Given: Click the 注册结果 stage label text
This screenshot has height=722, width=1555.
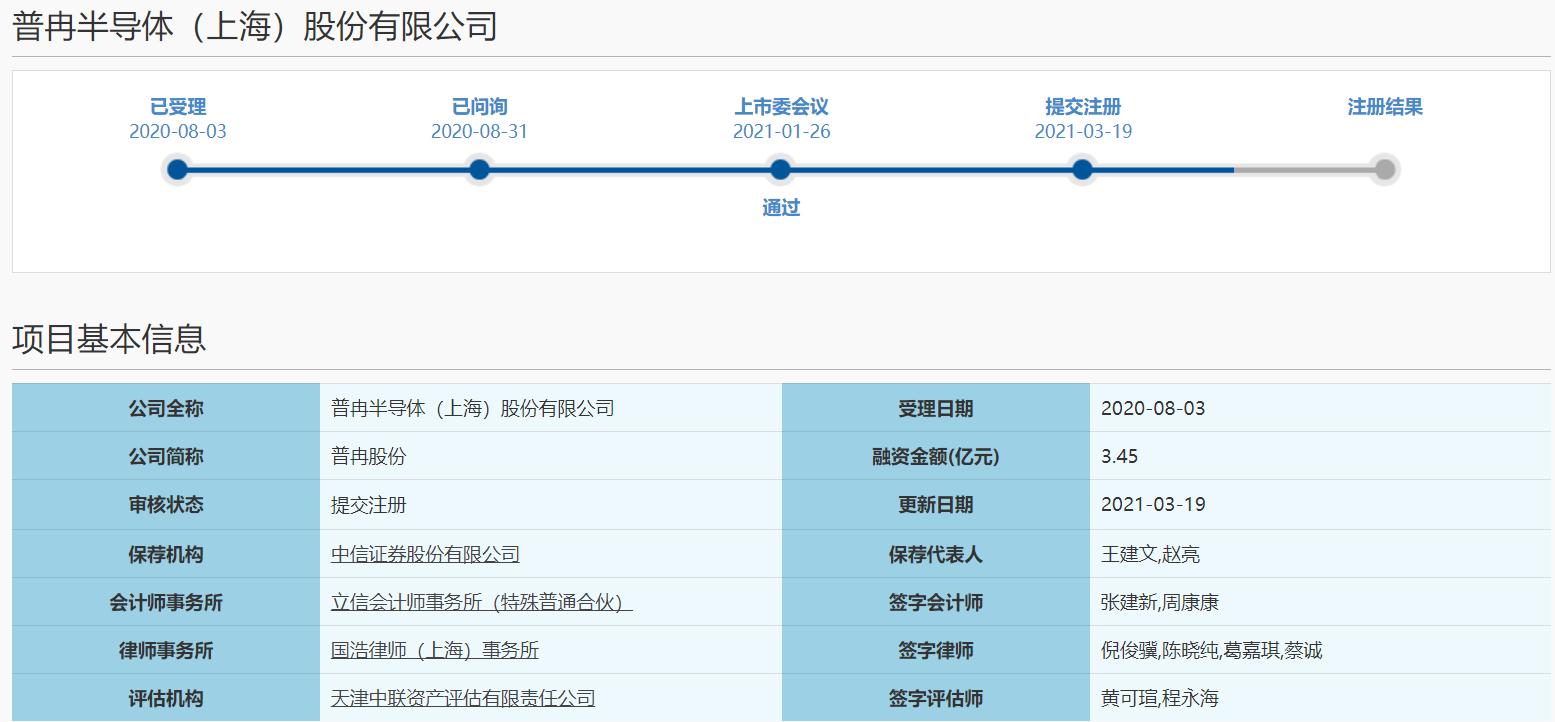Looking at the screenshot, I should click(1385, 107).
